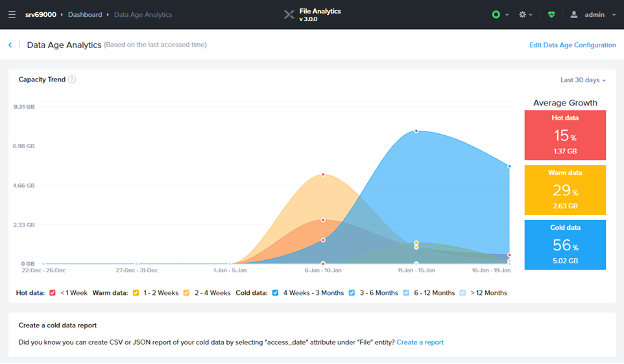Click the Create a report link

coord(420,343)
